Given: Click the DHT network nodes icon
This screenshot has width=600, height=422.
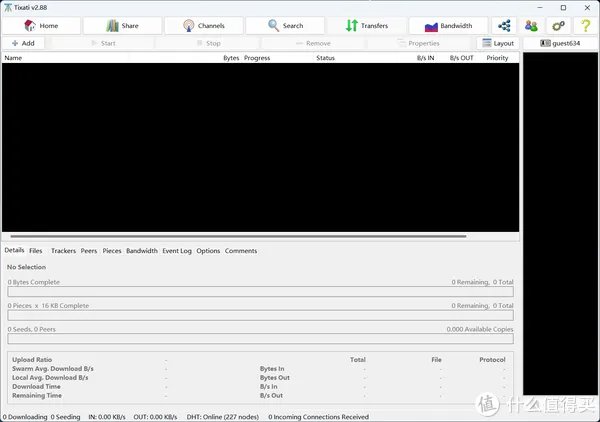Looking at the screenshot, I should pyautogui.click(x=503, y=26).
